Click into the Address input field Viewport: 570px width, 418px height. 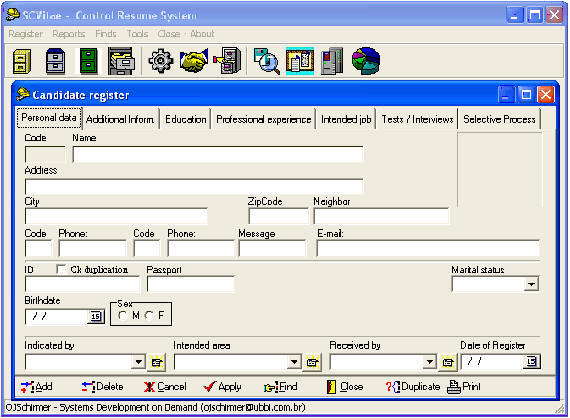coord(194,187)
